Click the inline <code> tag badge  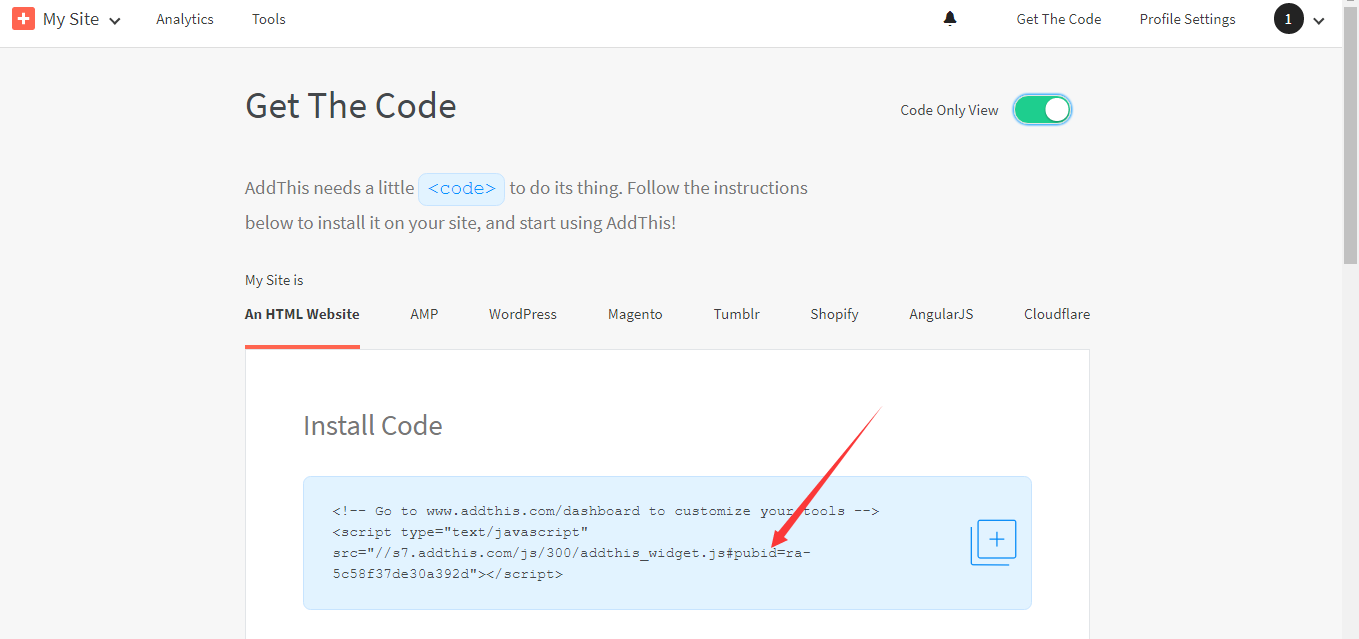[462, 188]
